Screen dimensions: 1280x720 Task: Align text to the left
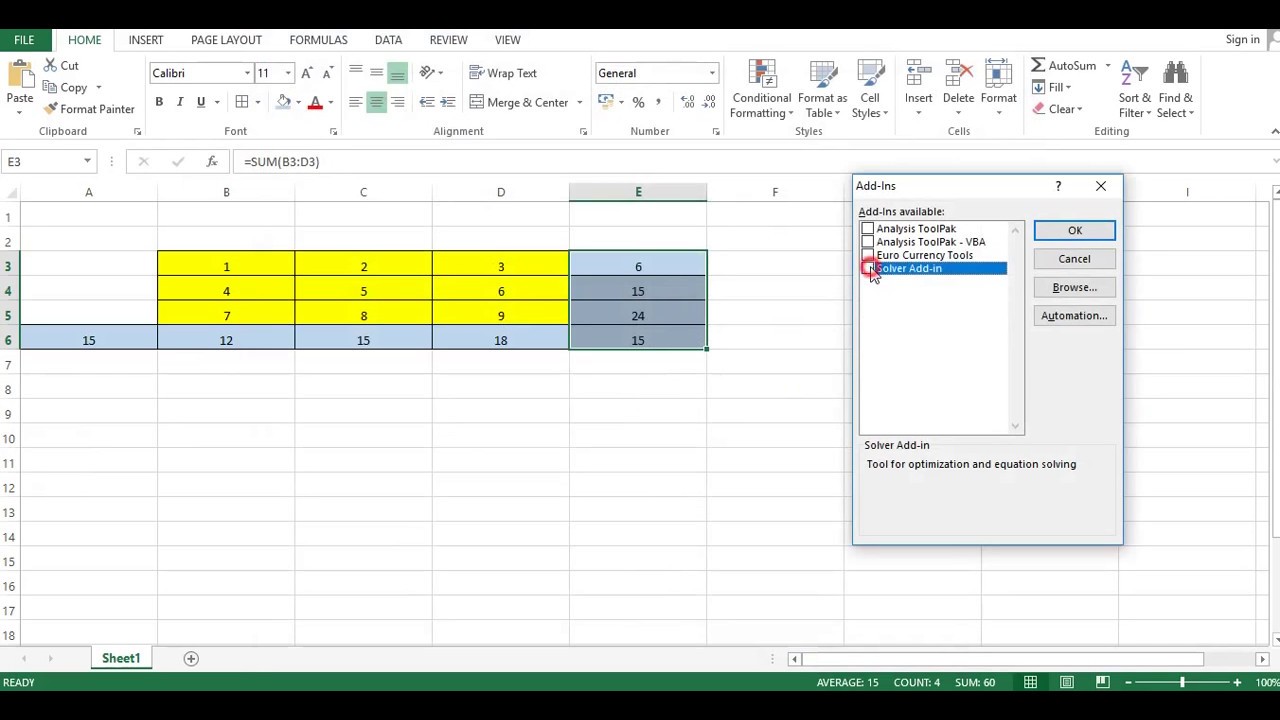point(355,102)
